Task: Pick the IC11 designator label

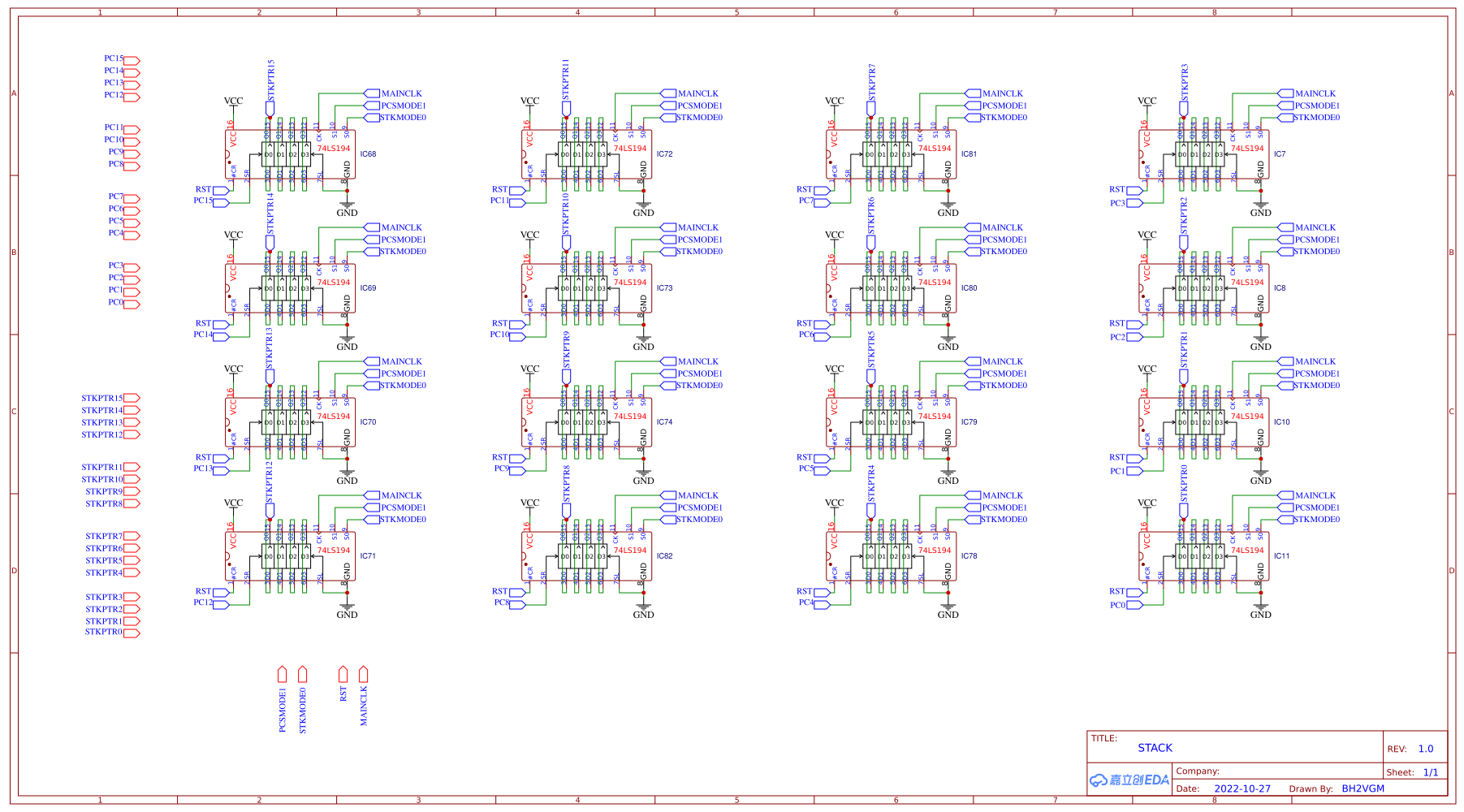Action: pos(1281,556)
